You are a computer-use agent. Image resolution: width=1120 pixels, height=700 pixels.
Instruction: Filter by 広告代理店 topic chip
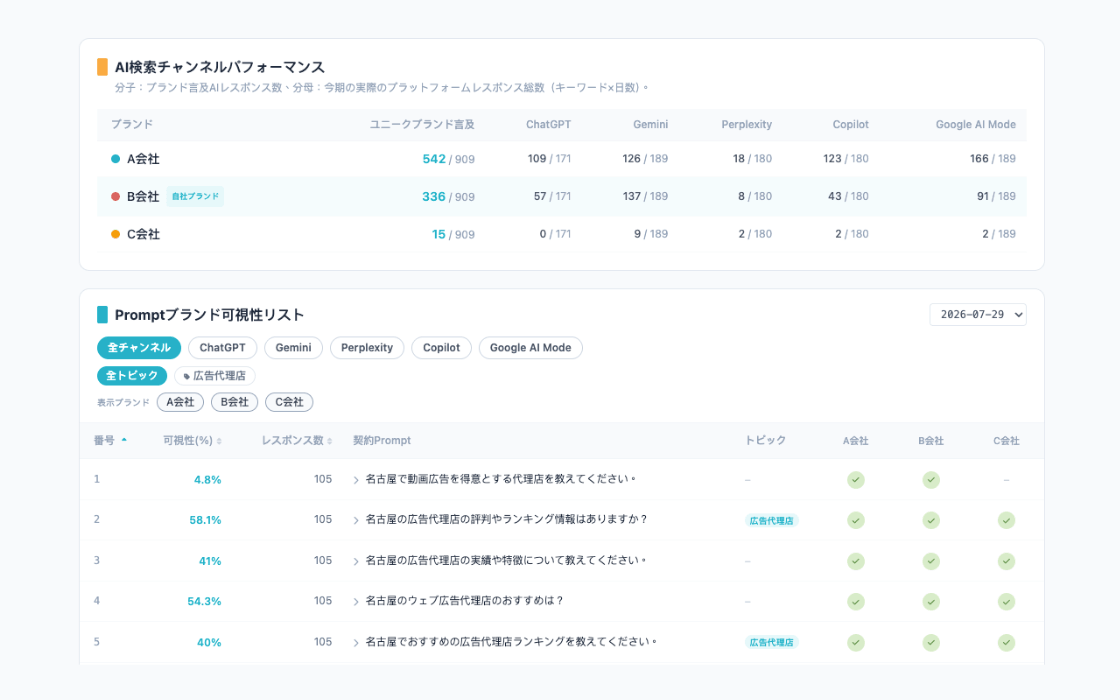pos(215,376)
